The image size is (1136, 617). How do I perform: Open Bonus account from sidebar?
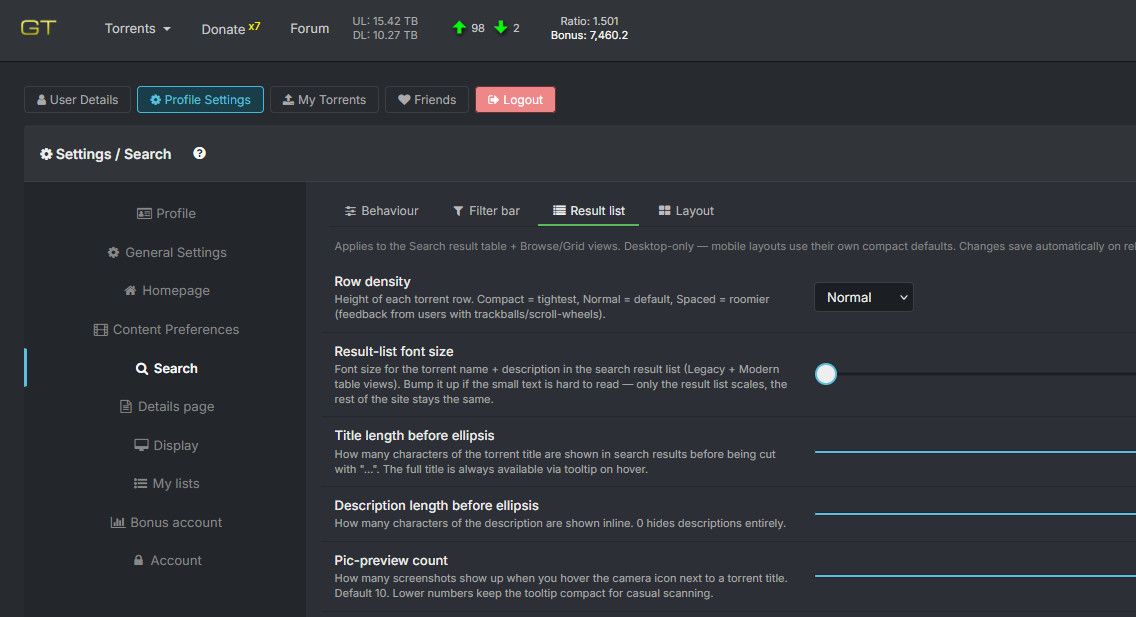pyautogui.click(x=166, y=522)
